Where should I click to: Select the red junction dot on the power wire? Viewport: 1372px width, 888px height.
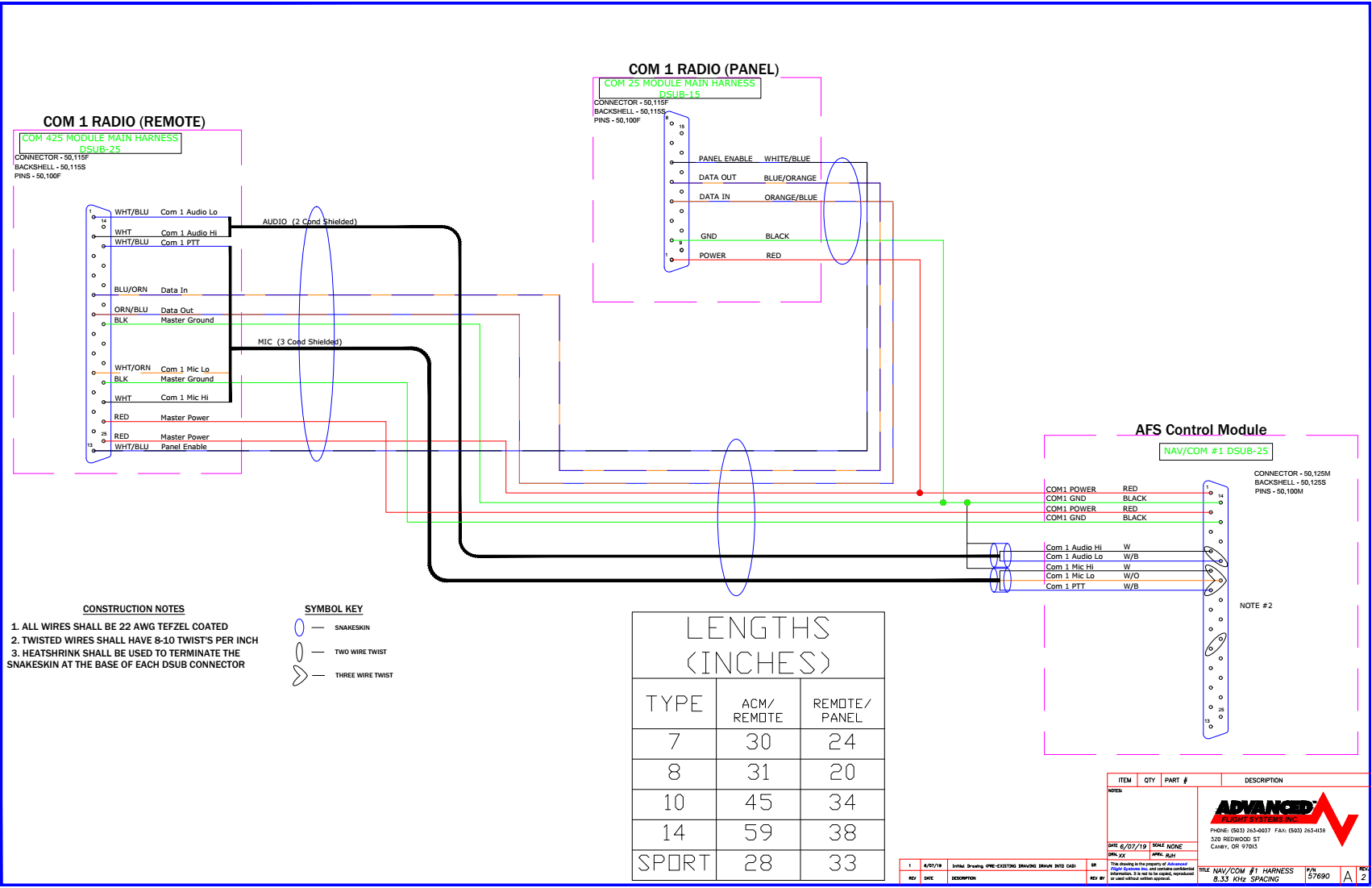[x=920, y=492]
